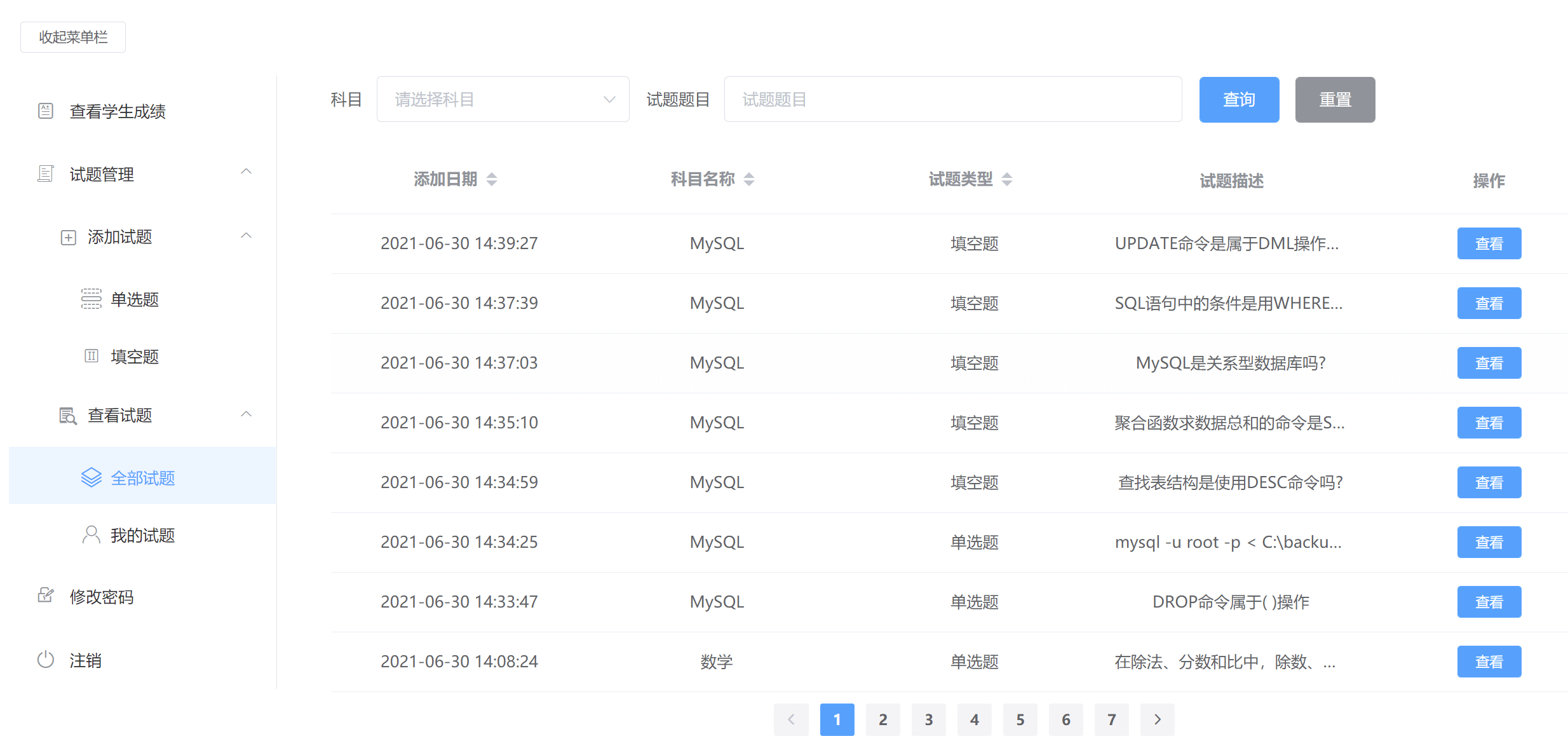This screenshot has width=1568, height=755.
Task: Click the 添加试题 plus-box icon
Action: pyautogui.click(x=68, y=237)
